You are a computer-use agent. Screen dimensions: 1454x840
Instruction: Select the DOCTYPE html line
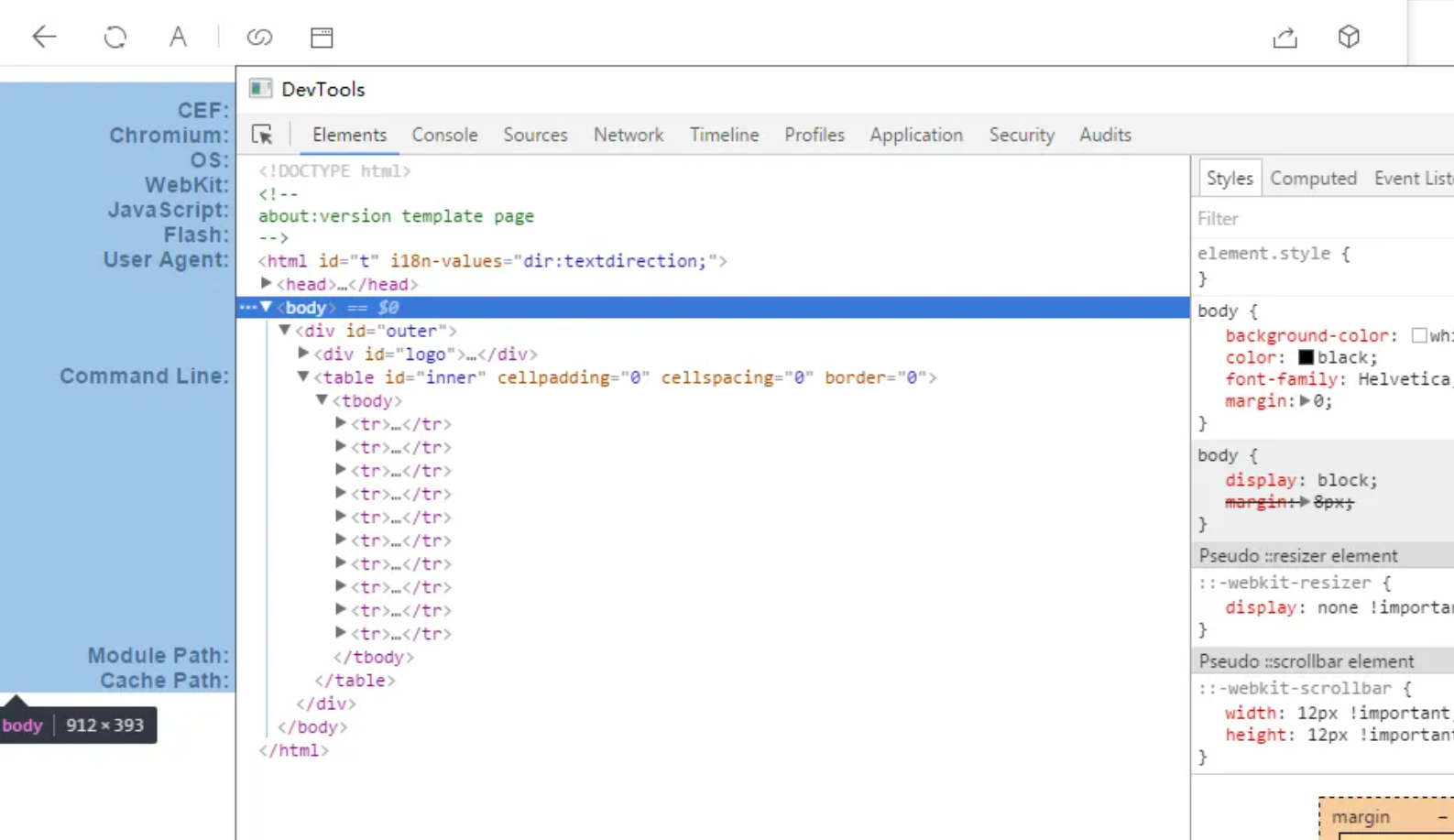tap(334, 171)
